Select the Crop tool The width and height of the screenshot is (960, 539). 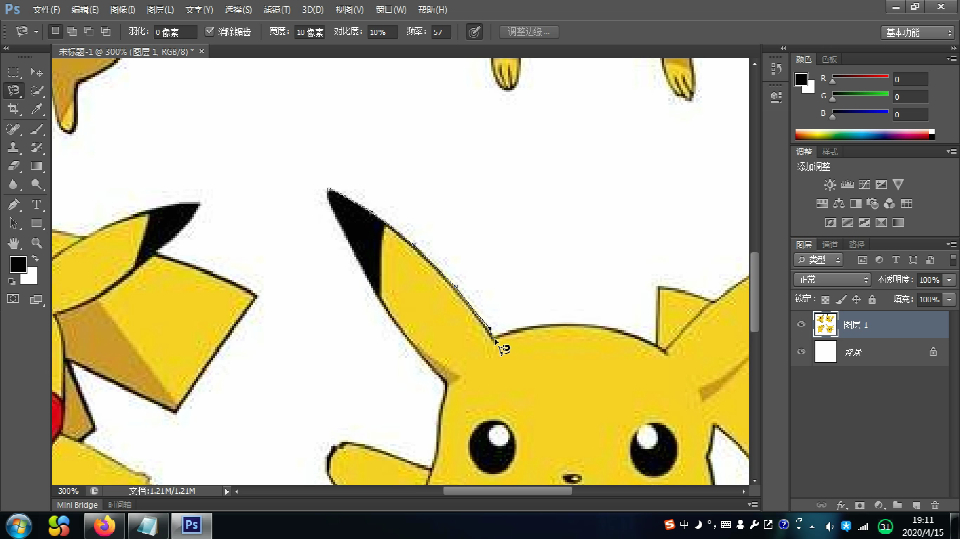pyautogui.click(x=14, y=109)
